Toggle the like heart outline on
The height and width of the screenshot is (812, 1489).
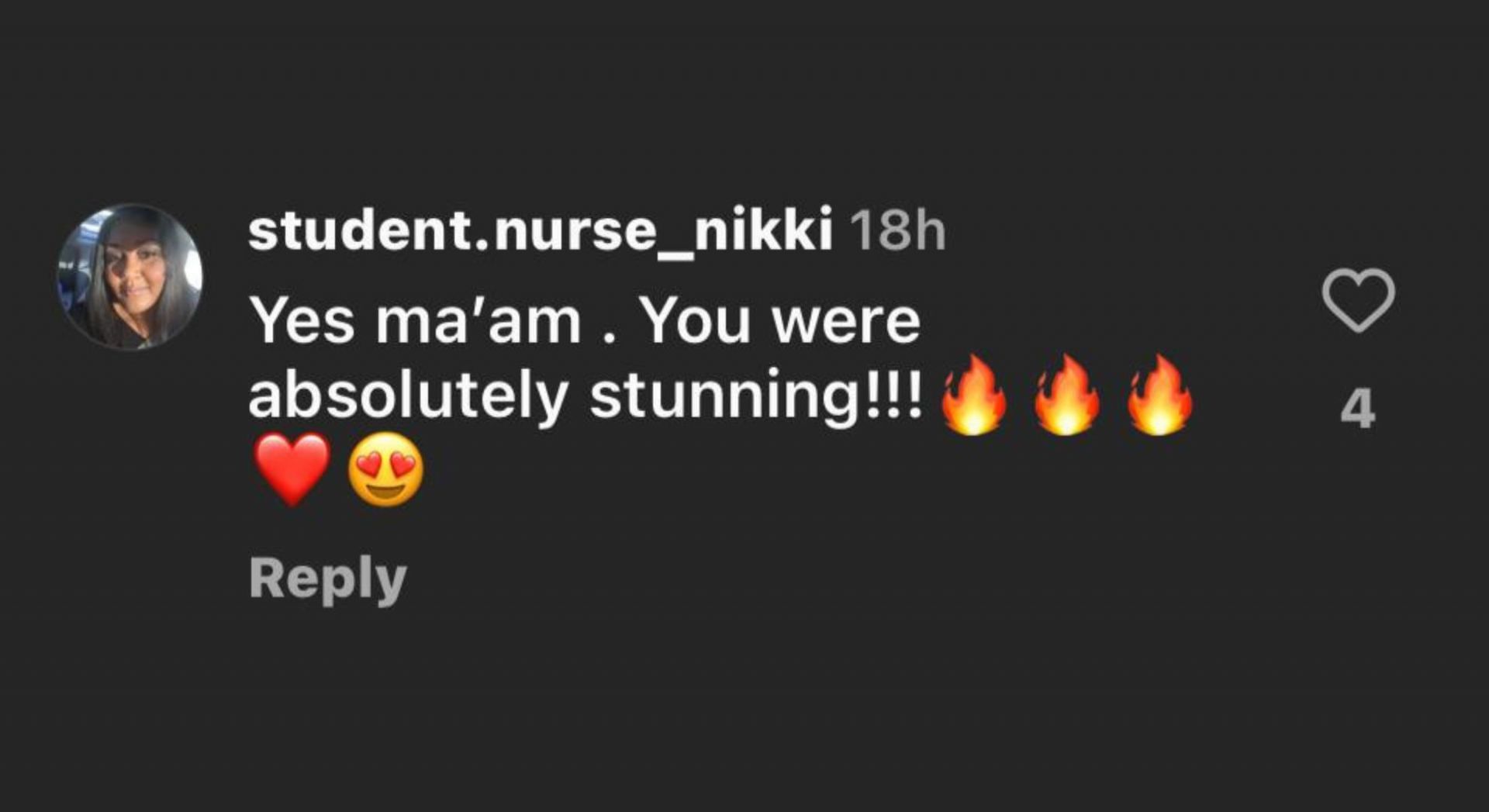[x=1358, y=300]
